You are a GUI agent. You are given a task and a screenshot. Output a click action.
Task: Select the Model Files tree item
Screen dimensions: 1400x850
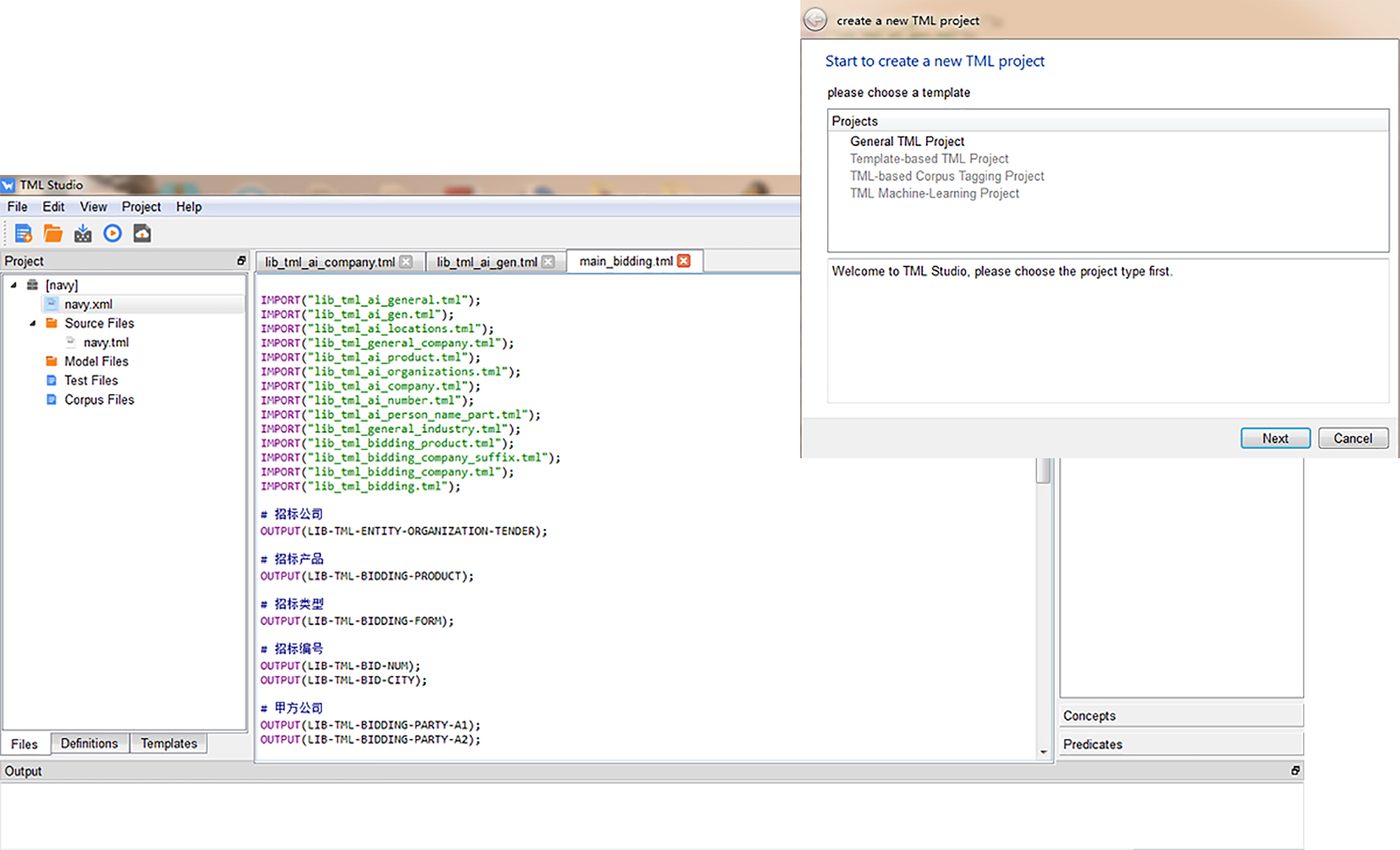[x=96, y=361]
